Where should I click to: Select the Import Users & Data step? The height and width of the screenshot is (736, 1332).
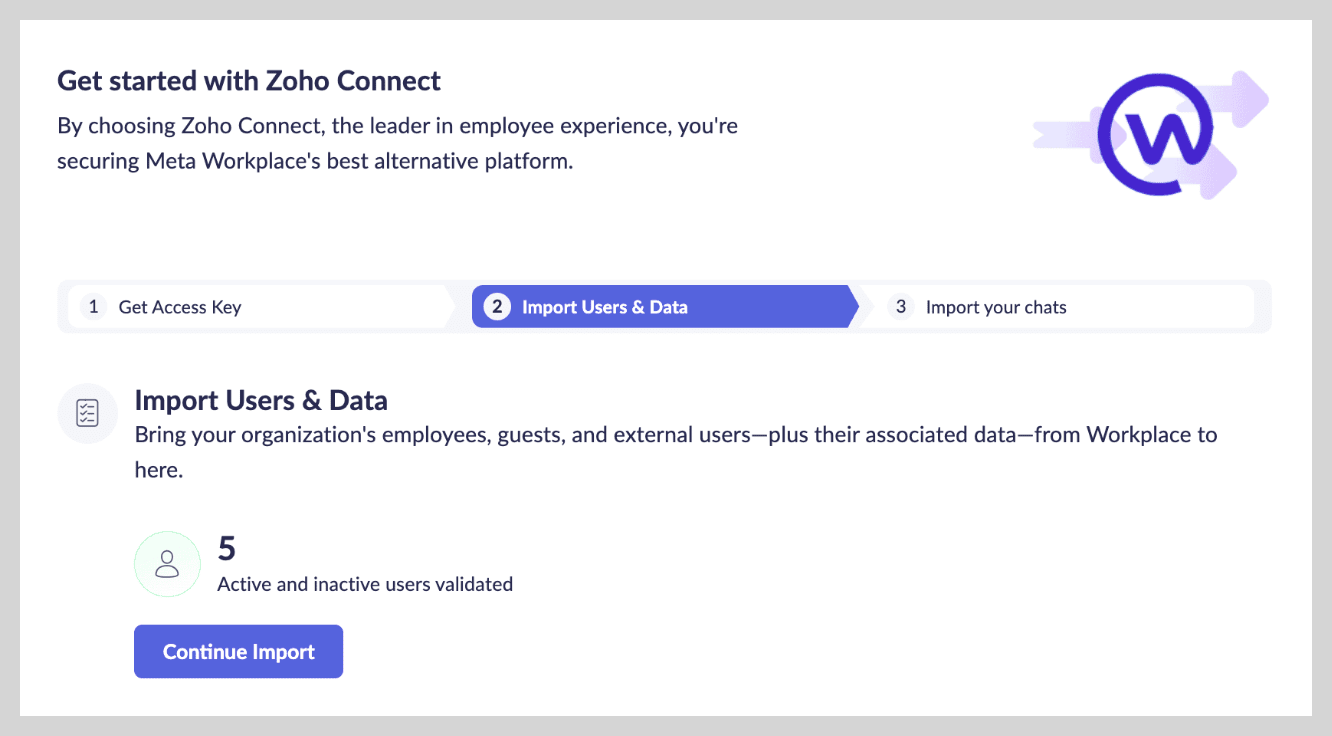(x=604, y=307)
